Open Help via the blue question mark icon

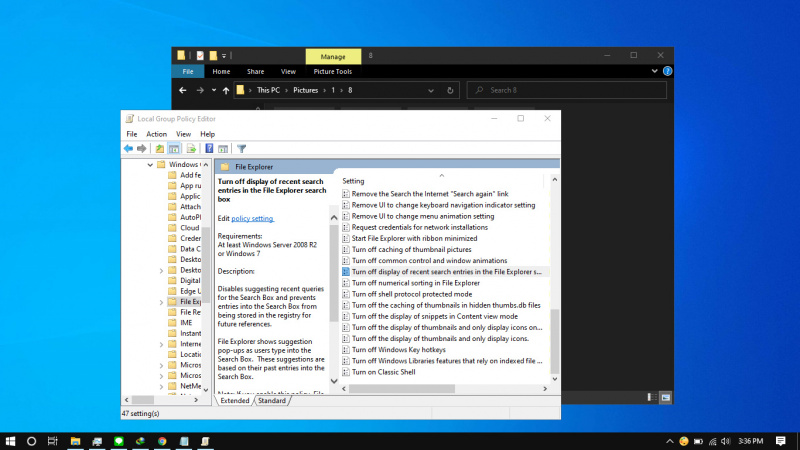209,148
